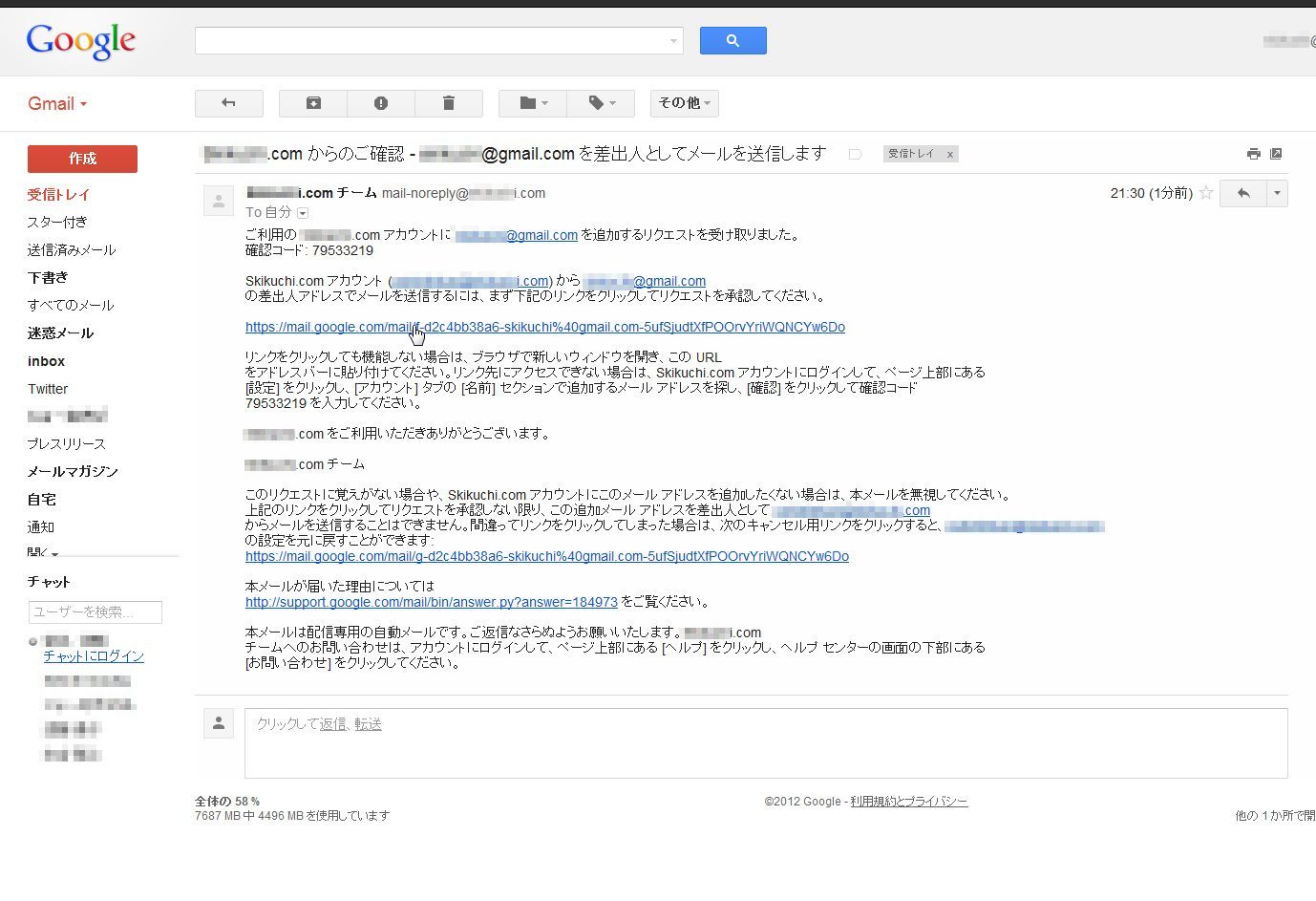
Task: Open 受信トレイ in sidebar
Action: tap(58, 194)
